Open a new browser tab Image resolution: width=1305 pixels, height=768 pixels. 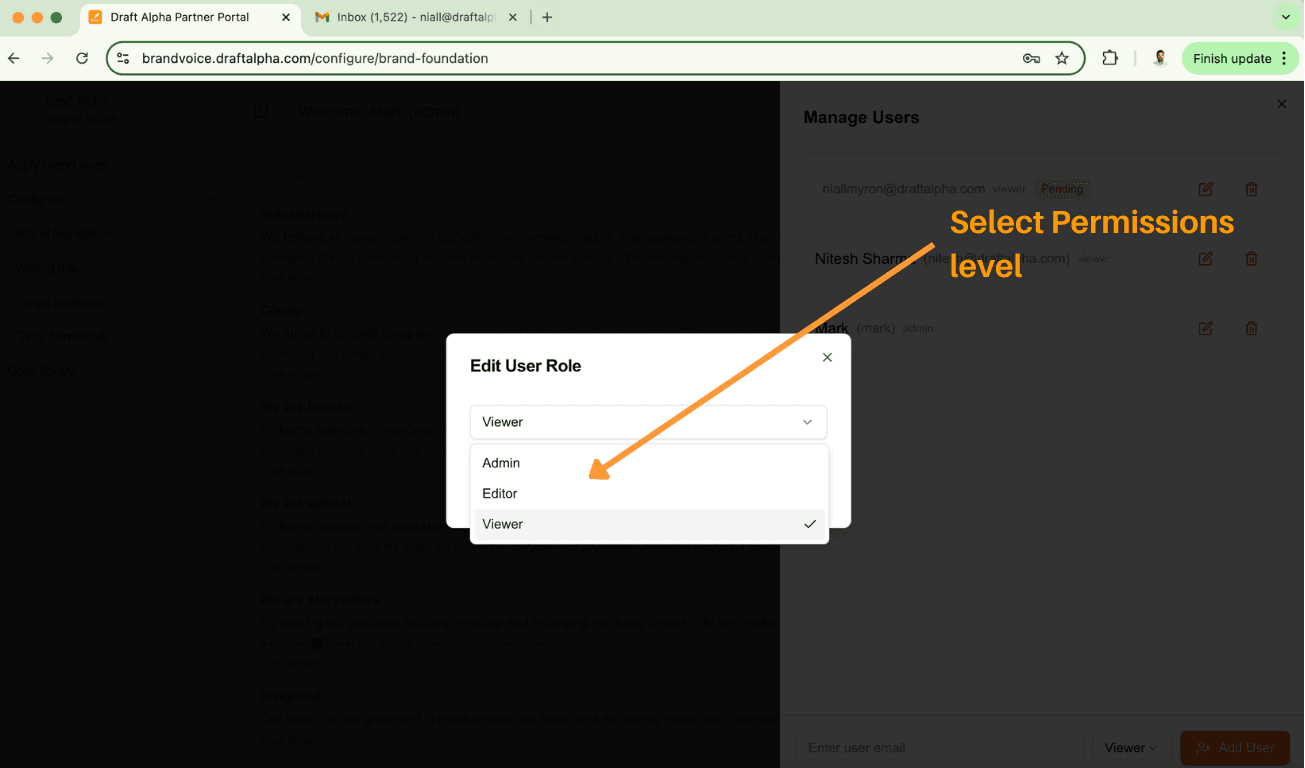[547, 18]
